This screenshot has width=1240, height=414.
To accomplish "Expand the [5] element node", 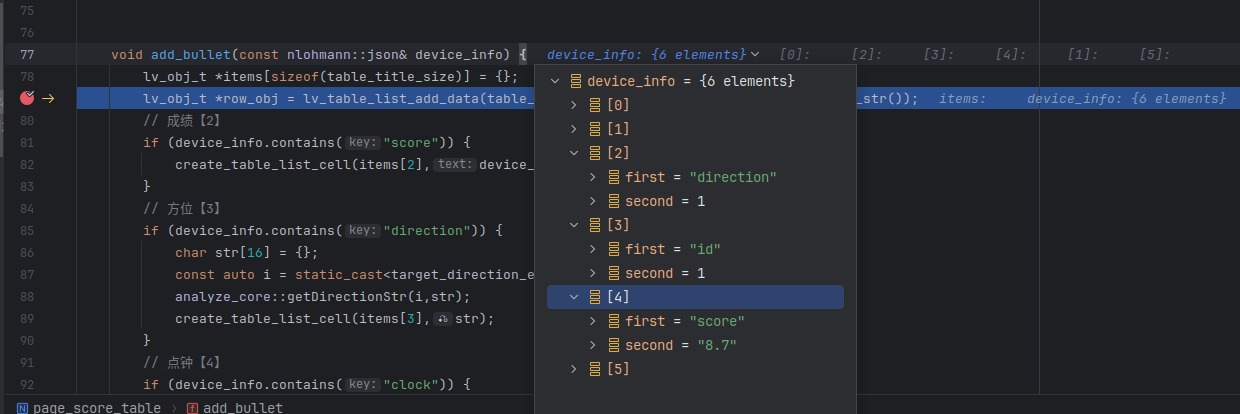I will (x=574, y=369).
